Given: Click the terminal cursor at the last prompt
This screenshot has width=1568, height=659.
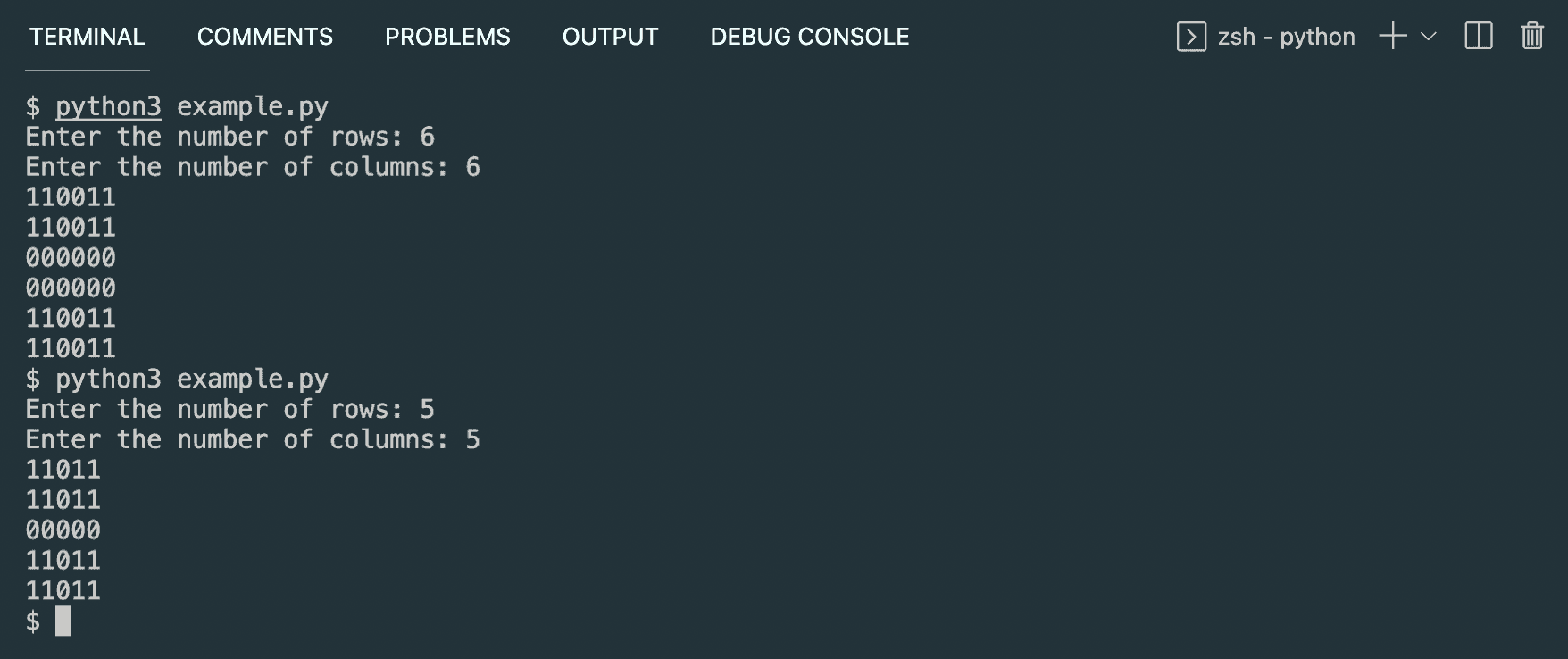Looking at the screenshot, I should click(x=63, y=621).
